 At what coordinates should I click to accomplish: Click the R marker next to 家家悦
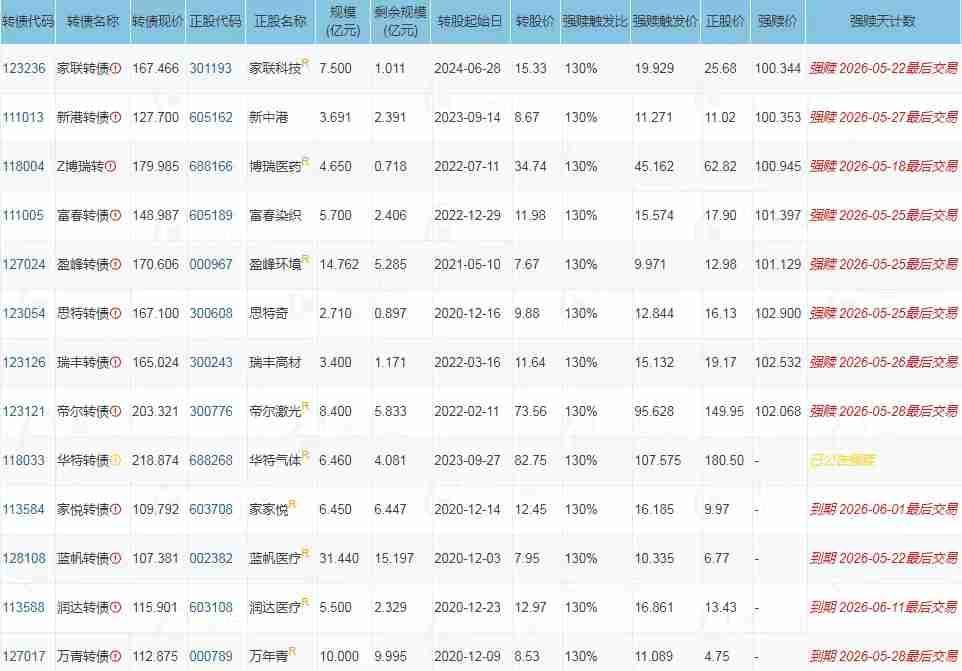pyautogui.click(x=293, y=504)
